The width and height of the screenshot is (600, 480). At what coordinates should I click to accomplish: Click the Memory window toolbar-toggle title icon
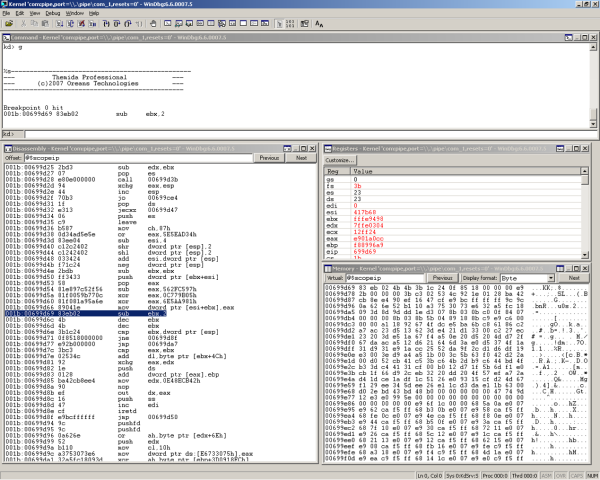560,268
